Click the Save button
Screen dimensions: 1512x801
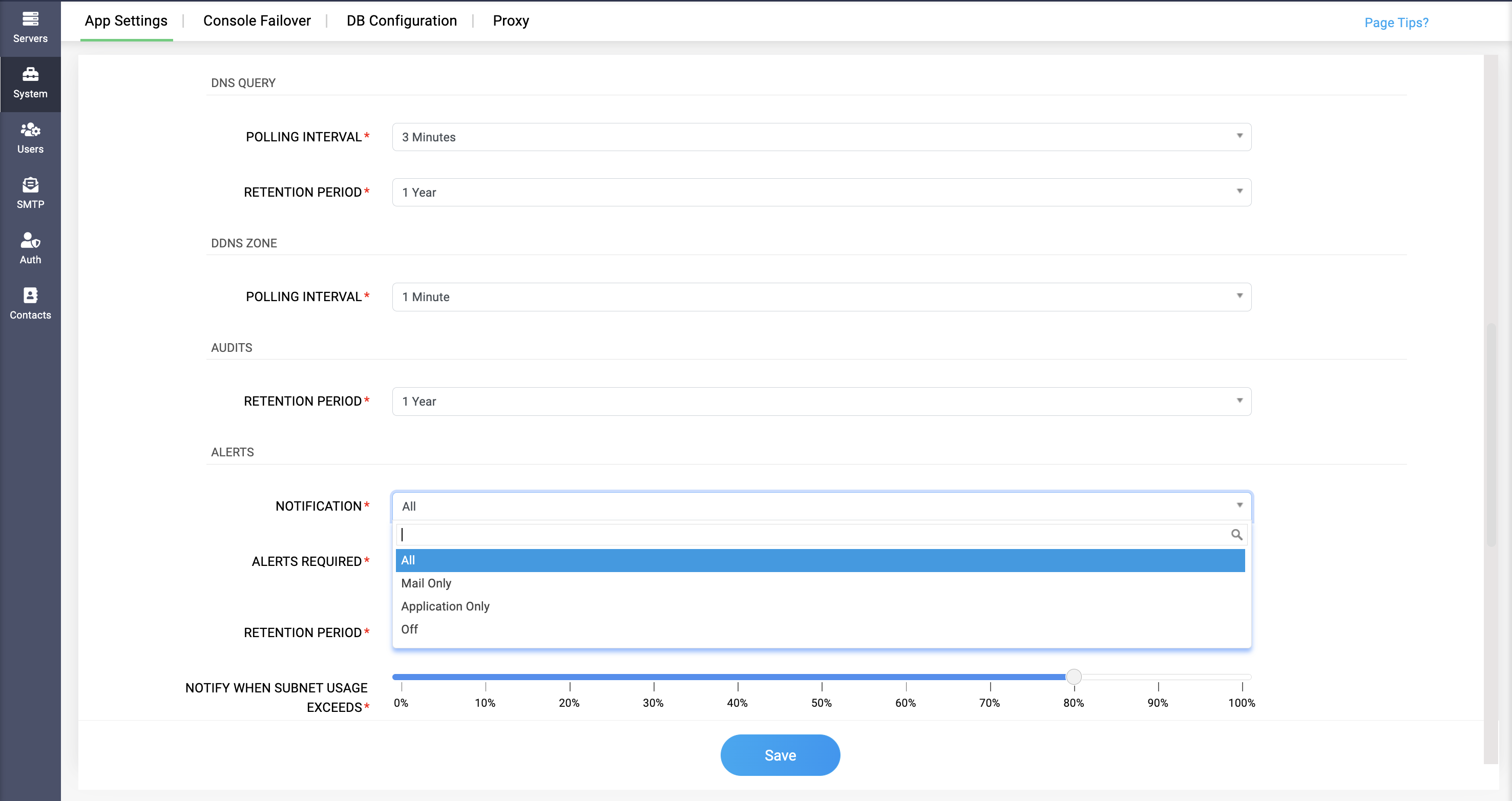tap(780, 755)
